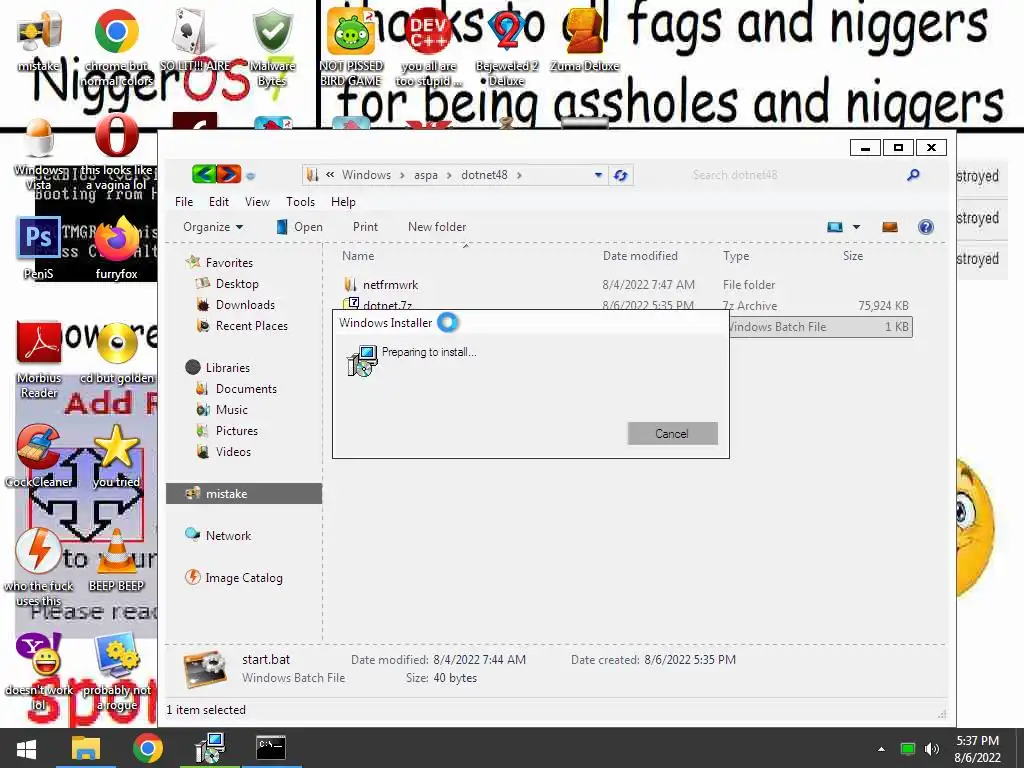Open File Explorer from the taskbar
Screen dimensions: 1024x768
click(86, 748)
